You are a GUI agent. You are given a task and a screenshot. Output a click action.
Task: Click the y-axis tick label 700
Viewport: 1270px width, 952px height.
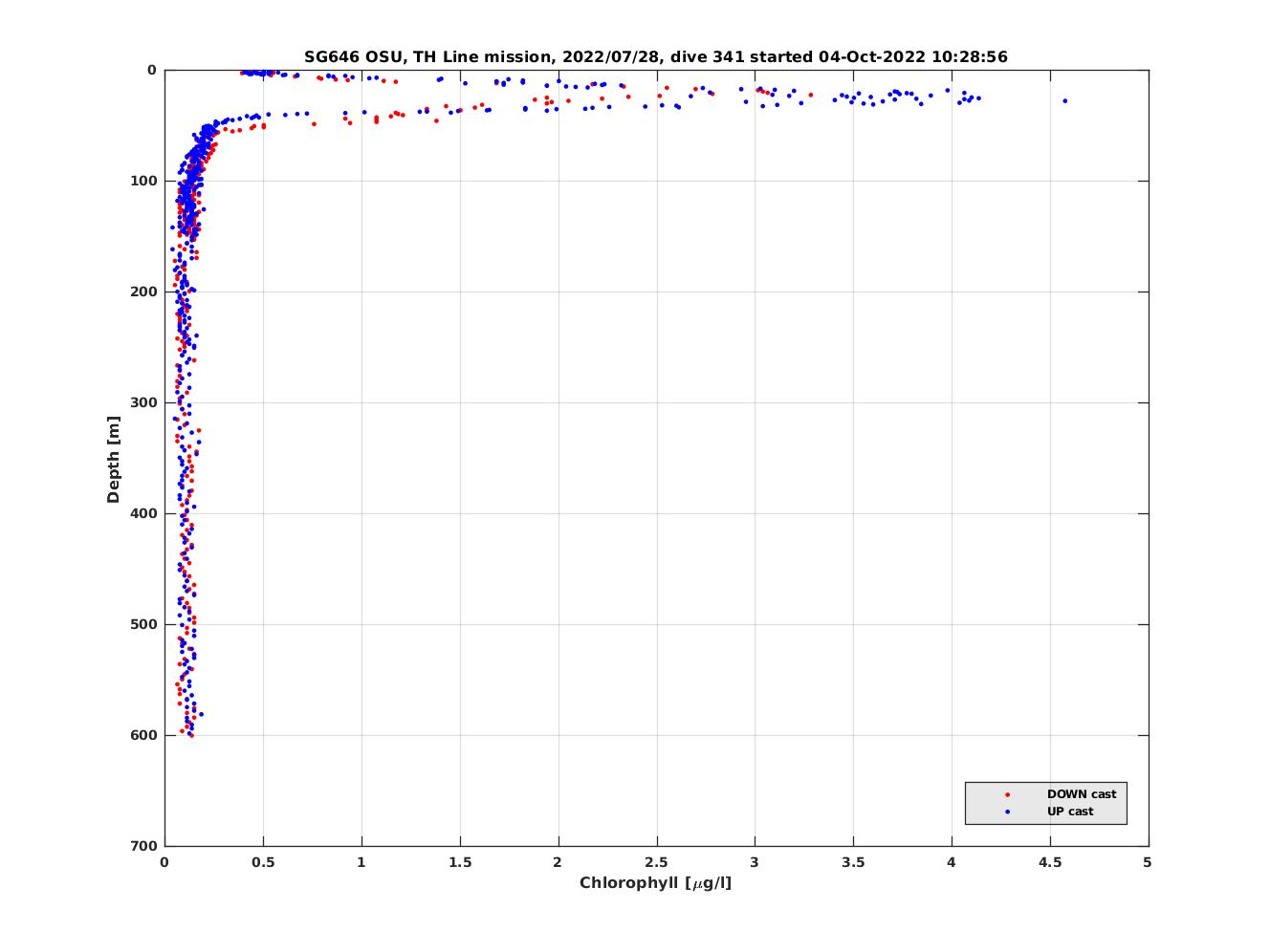click(x=144, y=846)
